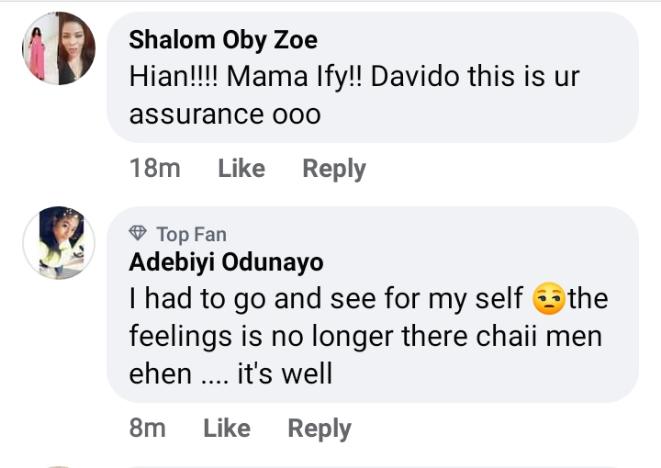Screen dimensions: 661x468
Task: Like Shalom Oby Zoe's comment
Action: tap(241, 169)
